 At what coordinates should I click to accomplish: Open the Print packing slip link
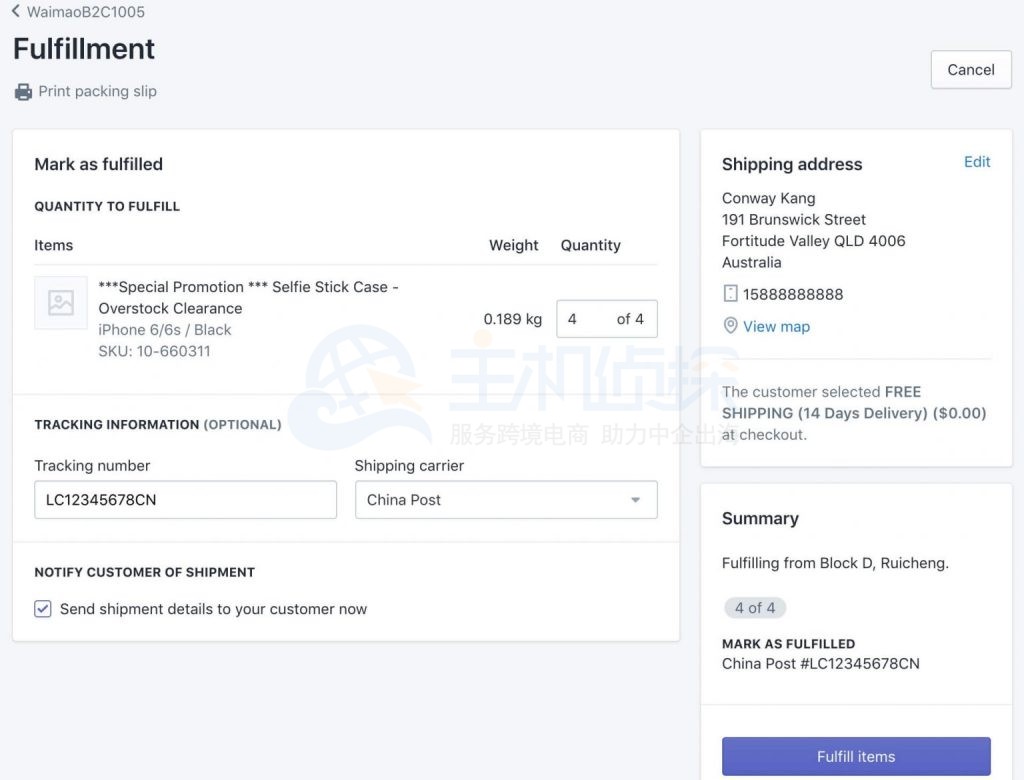click(x=97, y=92)
